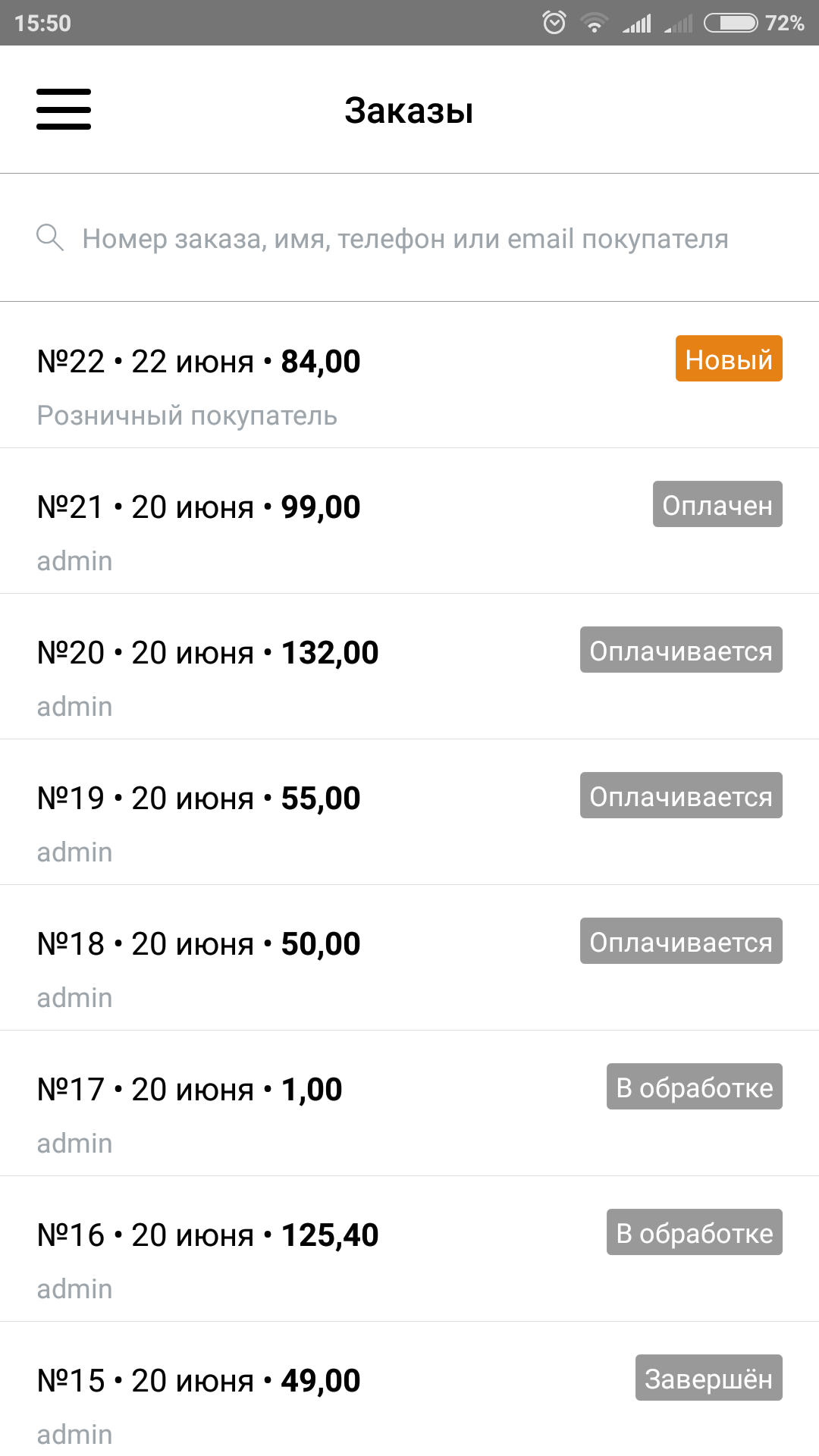Open the hamburger navigation menu
The height and width of the screenshot is (1456, 819).
(64, 109)
